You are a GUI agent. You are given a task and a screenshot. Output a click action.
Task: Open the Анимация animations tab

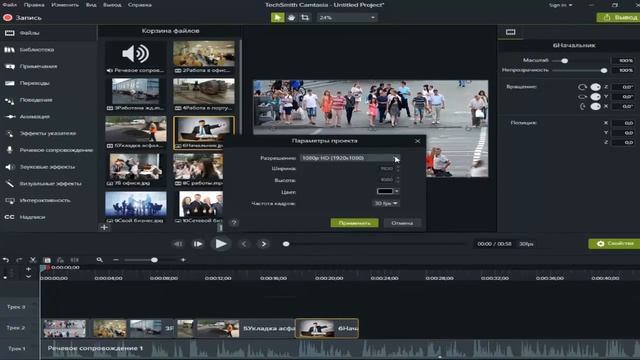pyautogui.click(x=48, y=117)
